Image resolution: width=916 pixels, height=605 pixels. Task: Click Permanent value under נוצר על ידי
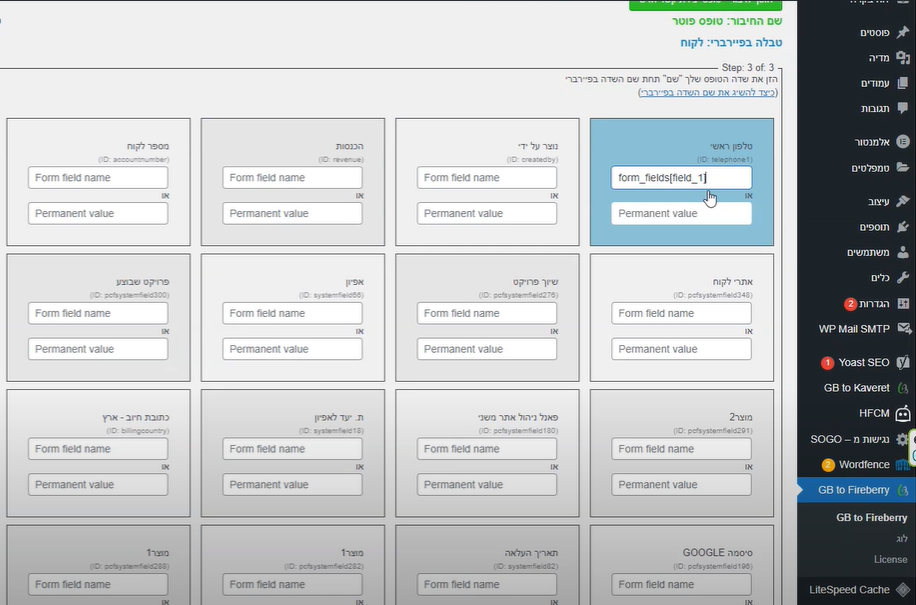487,214
